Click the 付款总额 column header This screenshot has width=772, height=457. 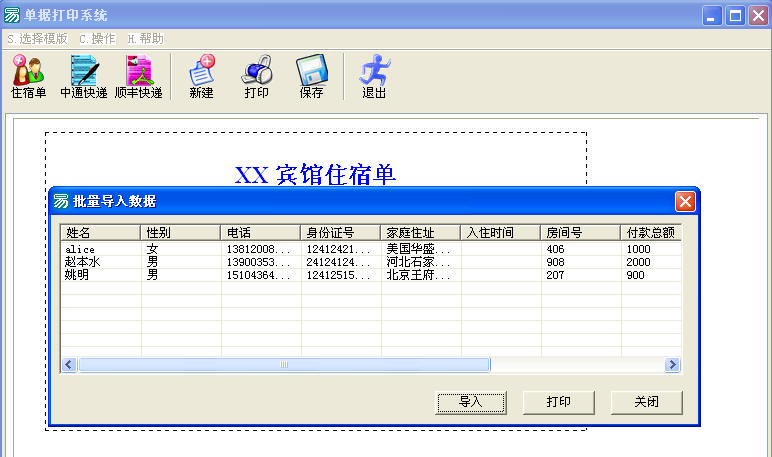[651, 232]
